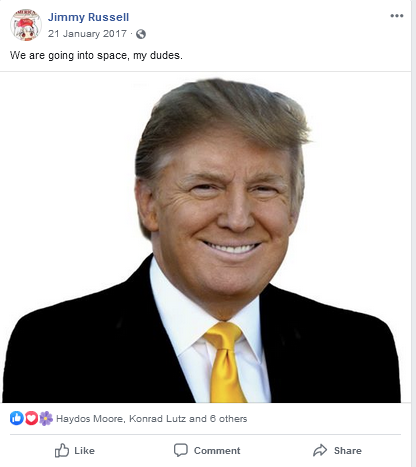This screenshot has width=416, height=467.
Task: Open the Jimmy Russell profile name link
Action: 88,17
